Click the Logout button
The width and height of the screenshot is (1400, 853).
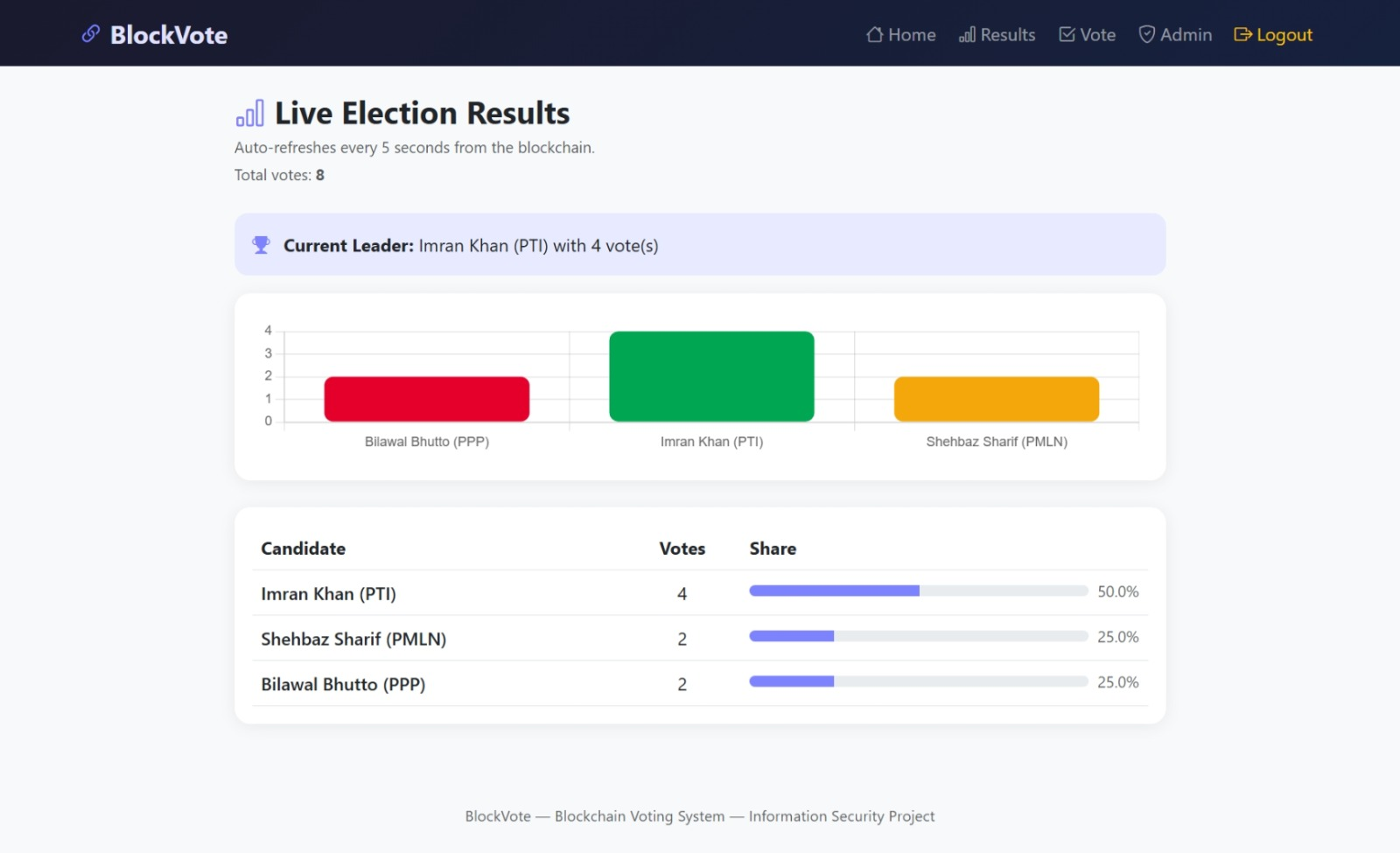tap(1273, 35)
